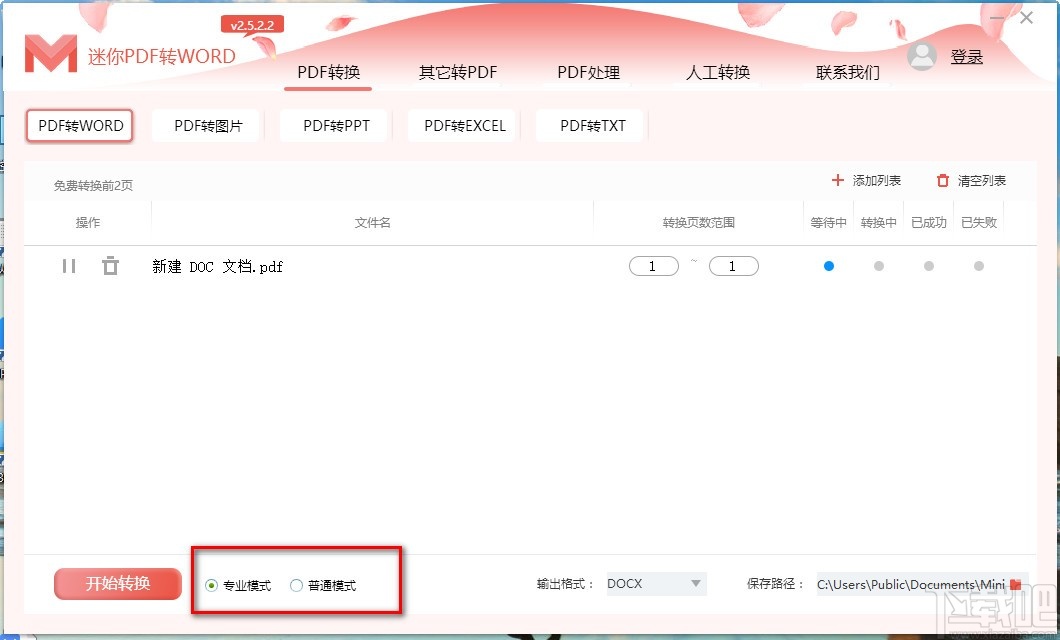Click 添加列表 text button

click(x=877, y=180)
